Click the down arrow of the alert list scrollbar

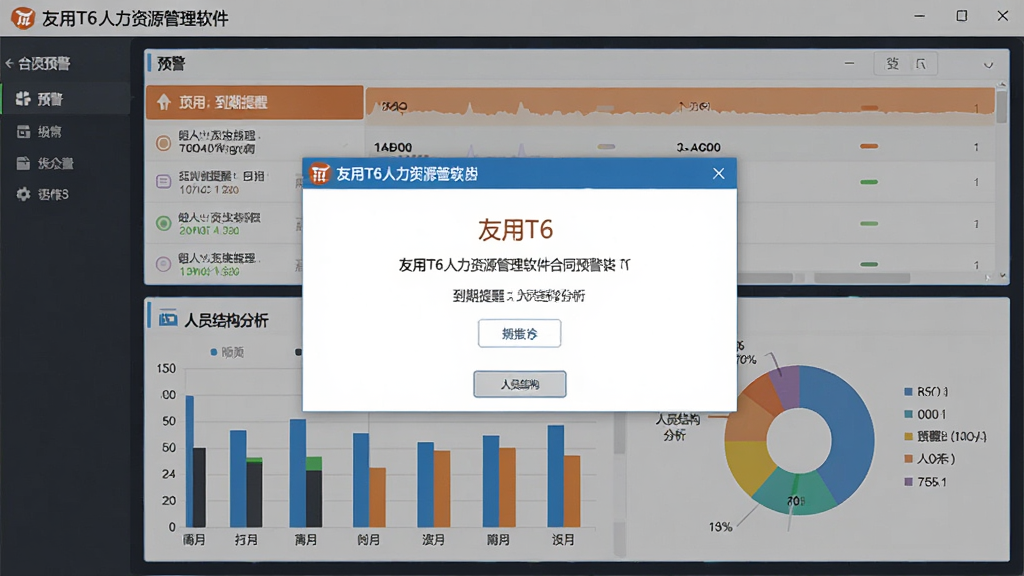[x=1002, y=276]
